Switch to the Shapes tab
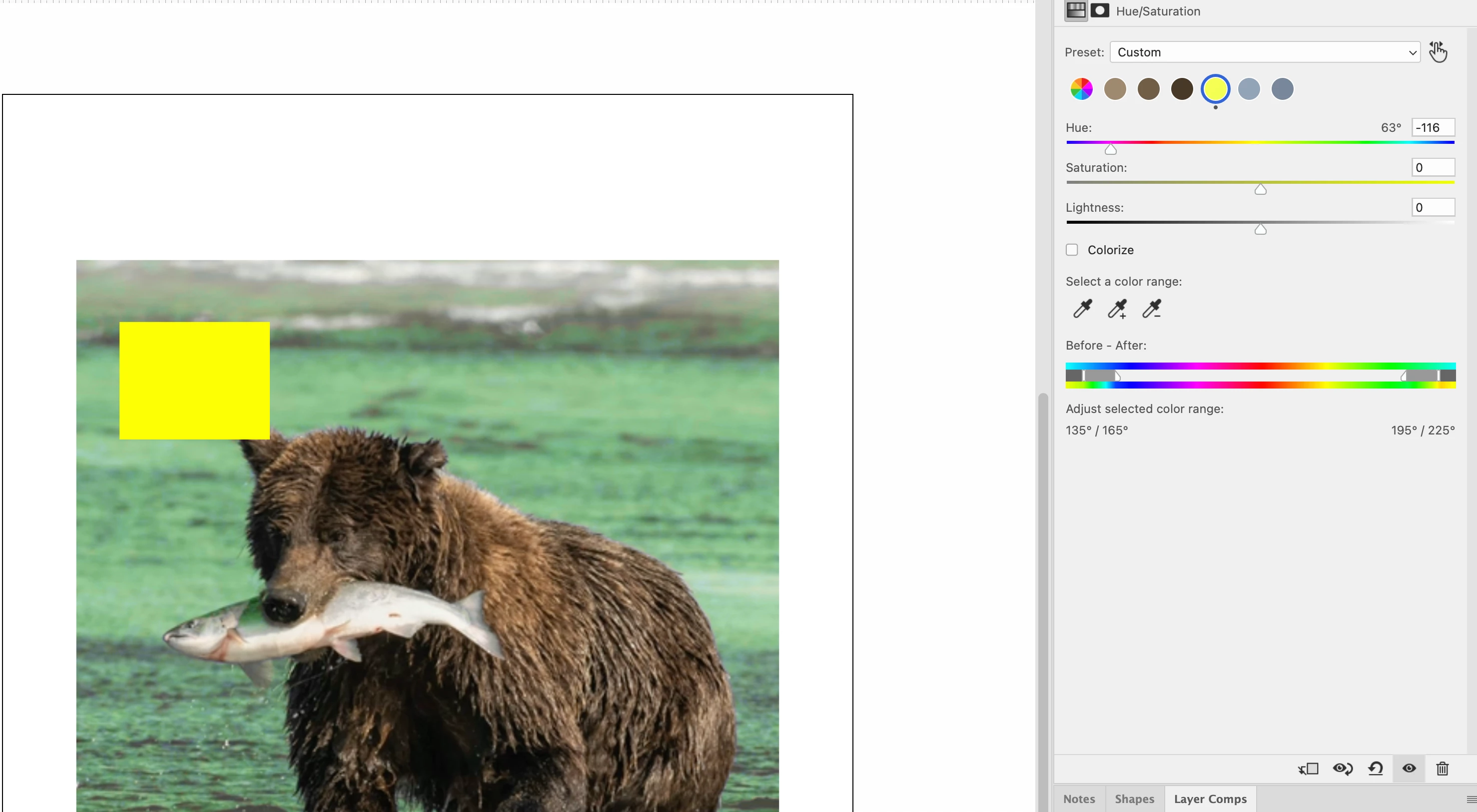Screen dimensions: 1477x812 point(1134,799)
